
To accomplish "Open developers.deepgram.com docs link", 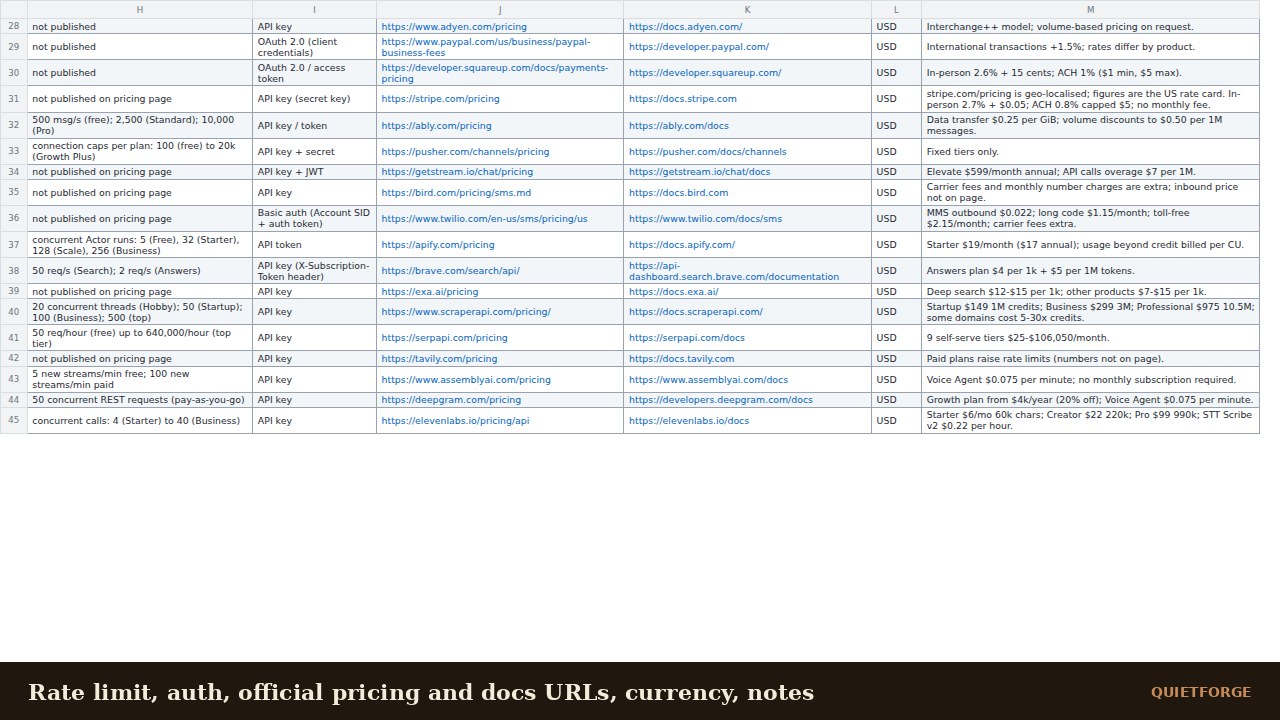I will (721, 400).
